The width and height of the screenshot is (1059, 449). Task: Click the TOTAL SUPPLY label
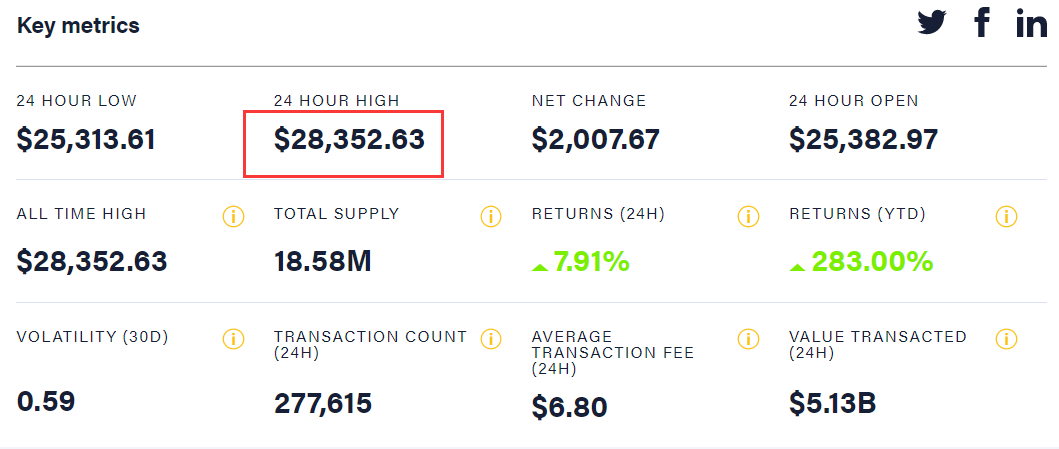point(337,215)
